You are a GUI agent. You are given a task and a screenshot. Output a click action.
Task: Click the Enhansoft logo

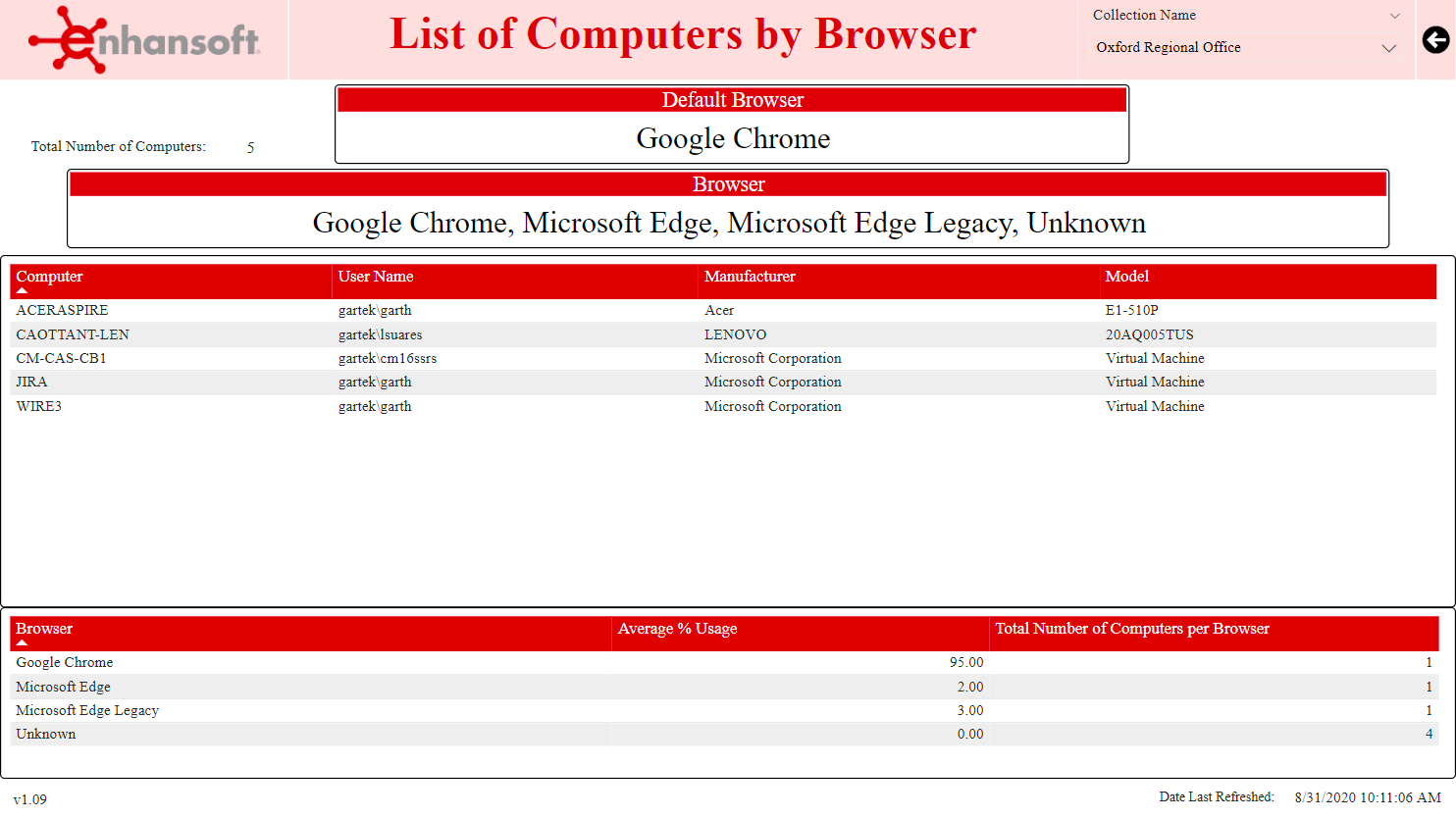coord(144,39)
